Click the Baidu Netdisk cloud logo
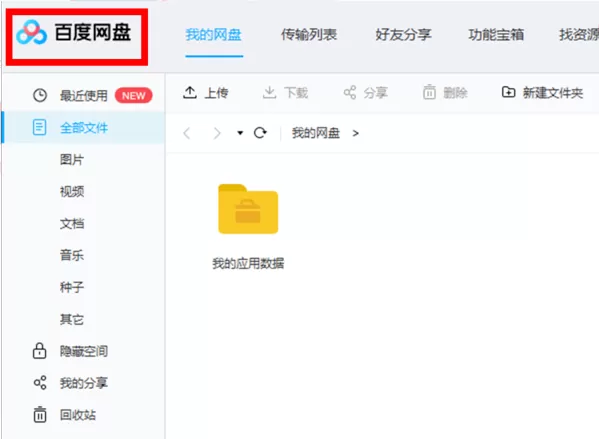The height and width of the screenshot is (439, 599). pyautogui.click(x=31, y=32)
